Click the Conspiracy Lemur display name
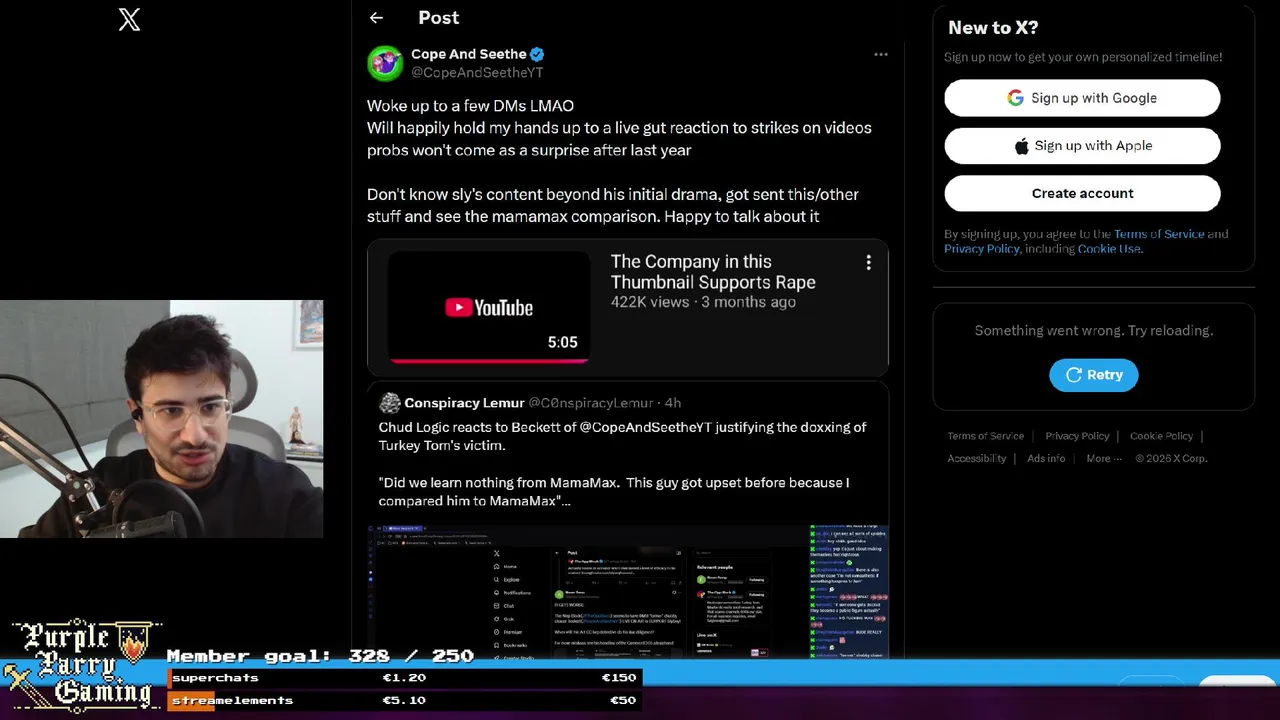Screen dimensions: 1280x720 point(464,403)
